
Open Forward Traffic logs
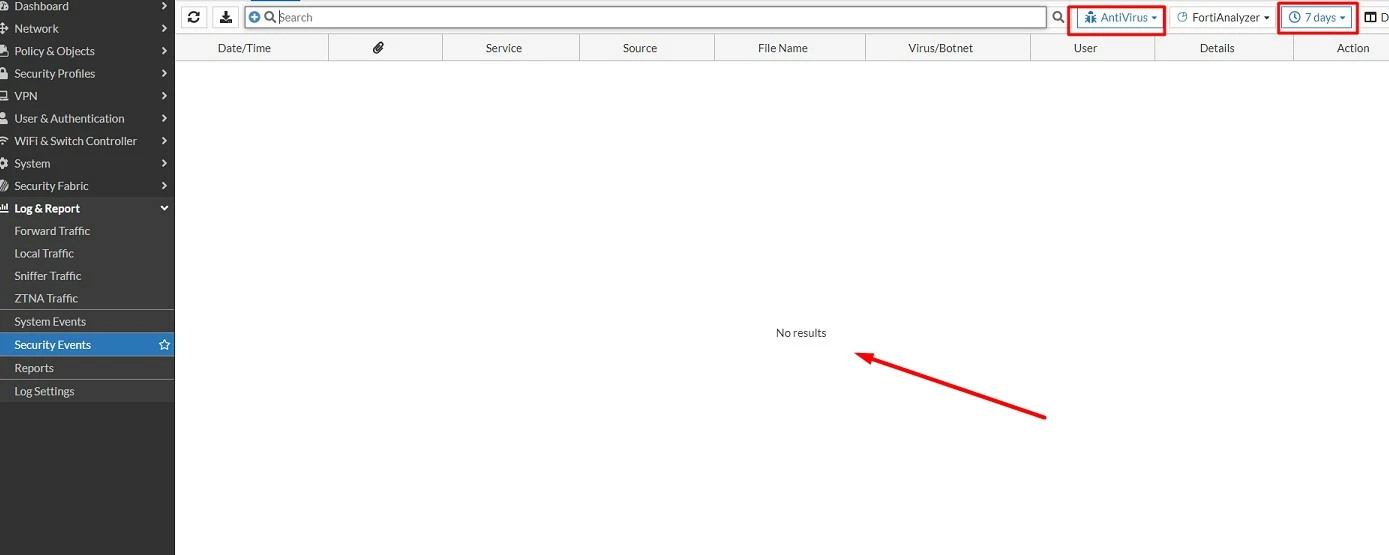[x=87, y=231]
